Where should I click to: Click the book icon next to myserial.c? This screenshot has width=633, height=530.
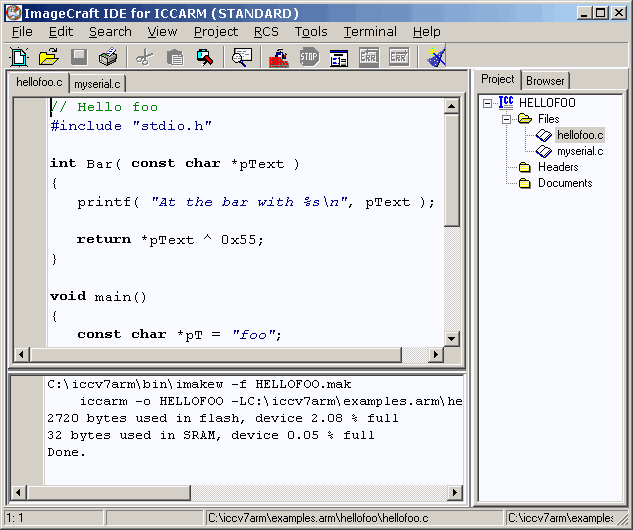[544, 151]
